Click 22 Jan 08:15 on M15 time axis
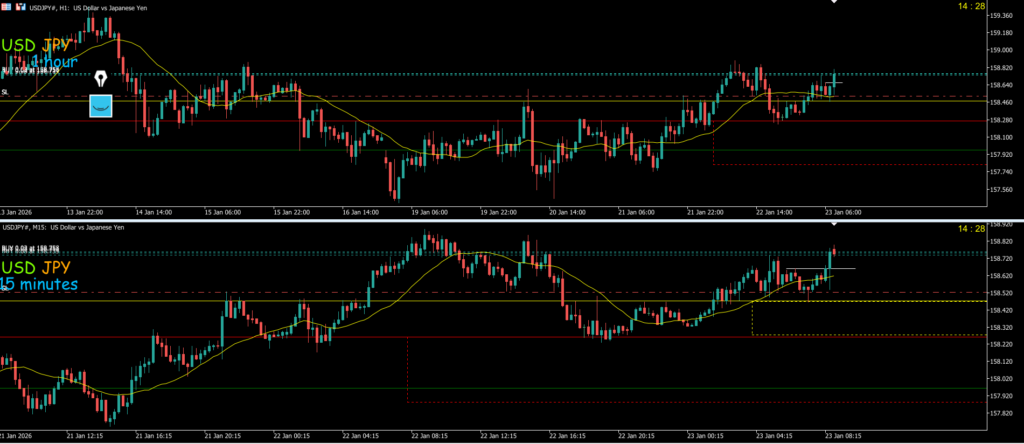The width and height of the screenshot is (1024, 444). (430, 436)
